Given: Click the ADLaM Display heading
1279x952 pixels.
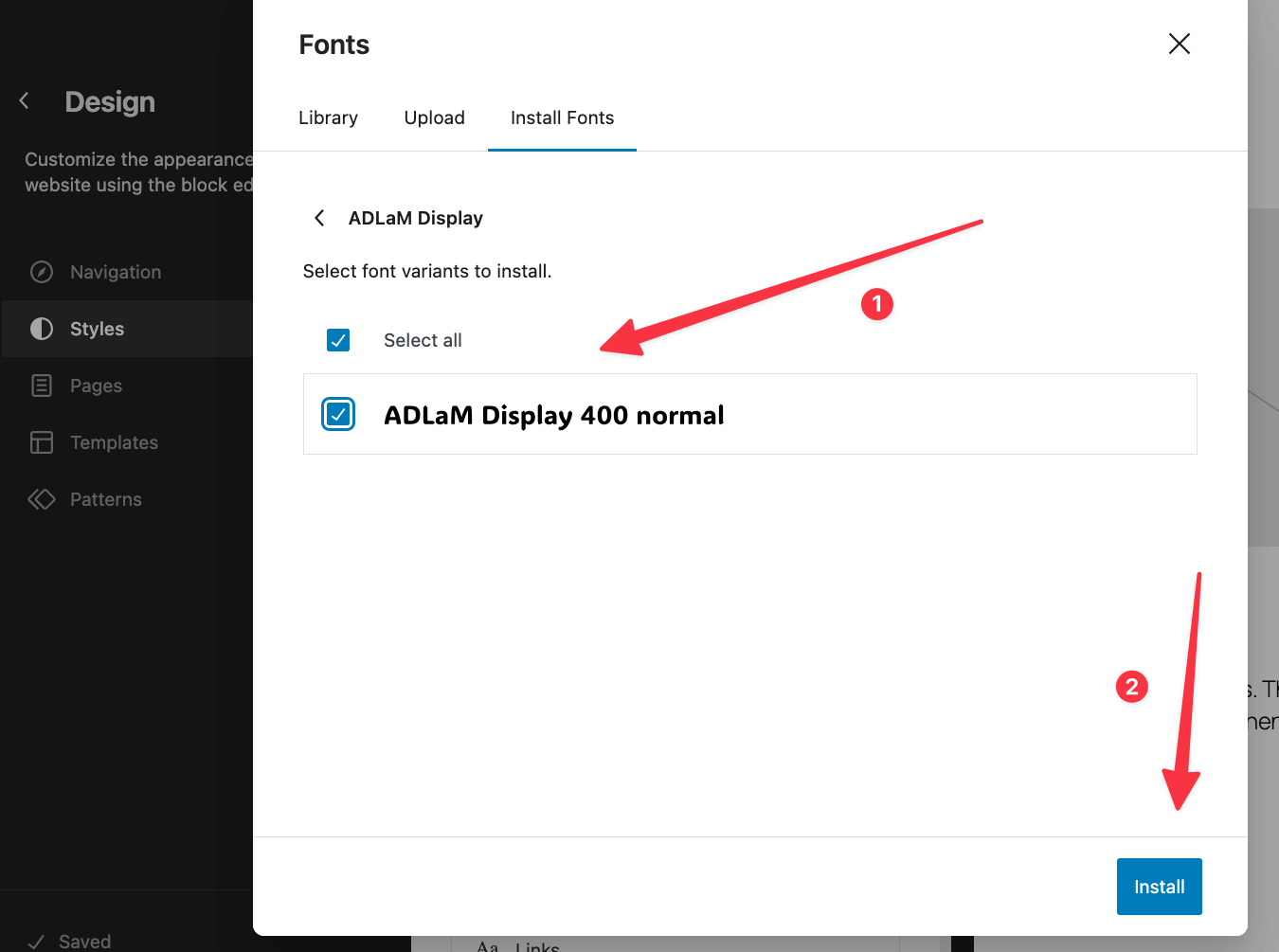Looking at the screenshot, I should 416,218.
